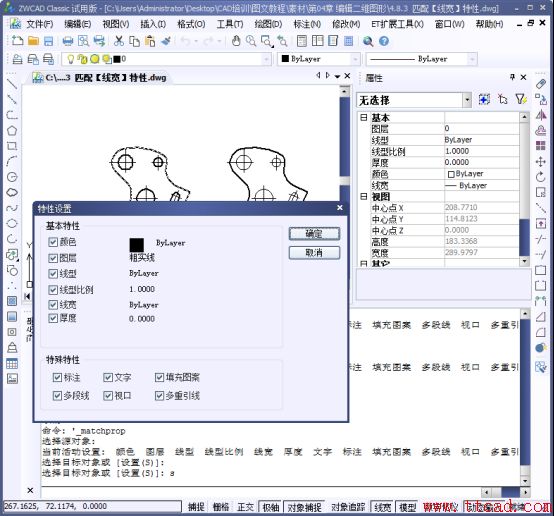Click the black color swatch in dialog
Image resolution: width=554 pixels, height=516 pixels.
click(137, 245)
